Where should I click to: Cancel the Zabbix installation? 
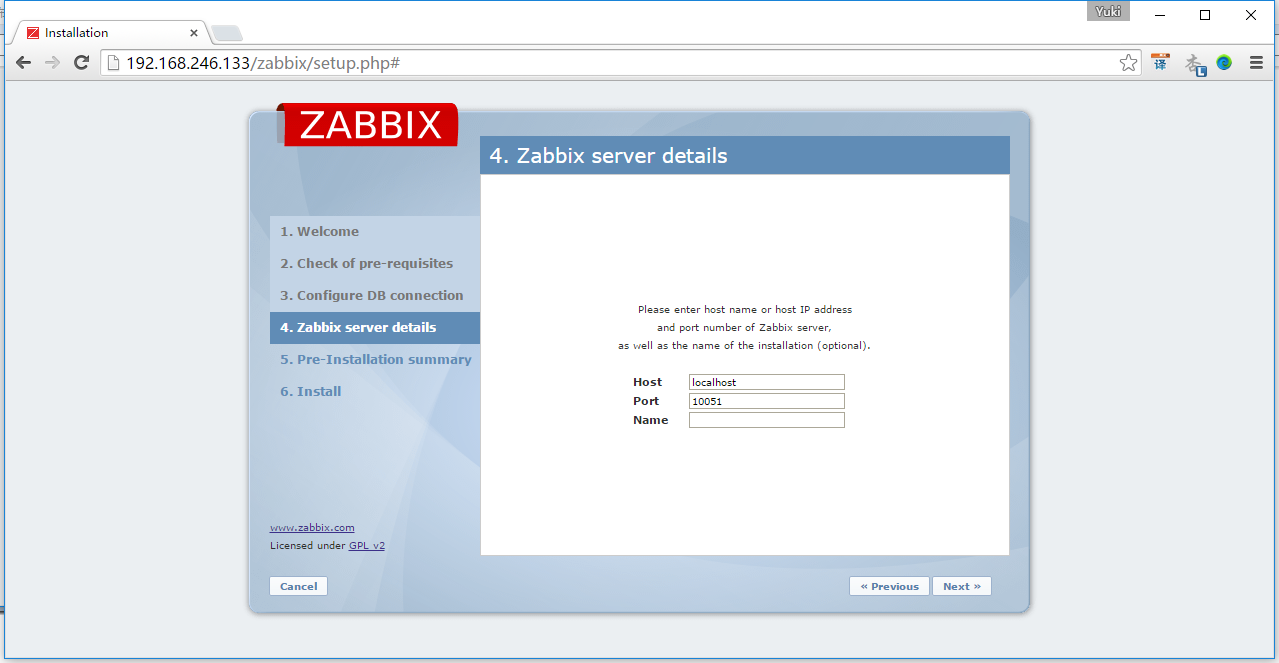click(x=298, y=586)
